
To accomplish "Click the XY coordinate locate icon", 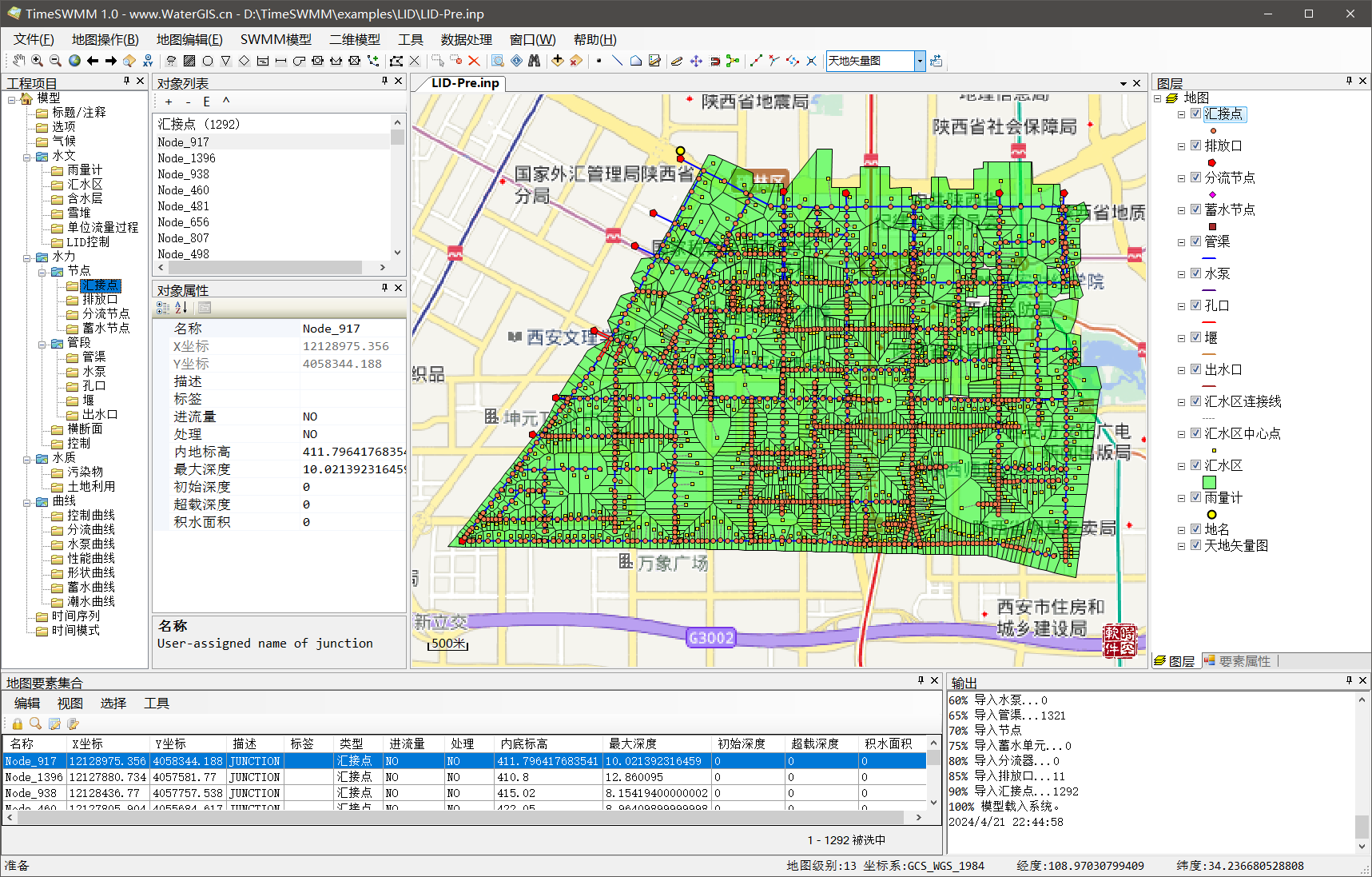I will click(148, 61).
